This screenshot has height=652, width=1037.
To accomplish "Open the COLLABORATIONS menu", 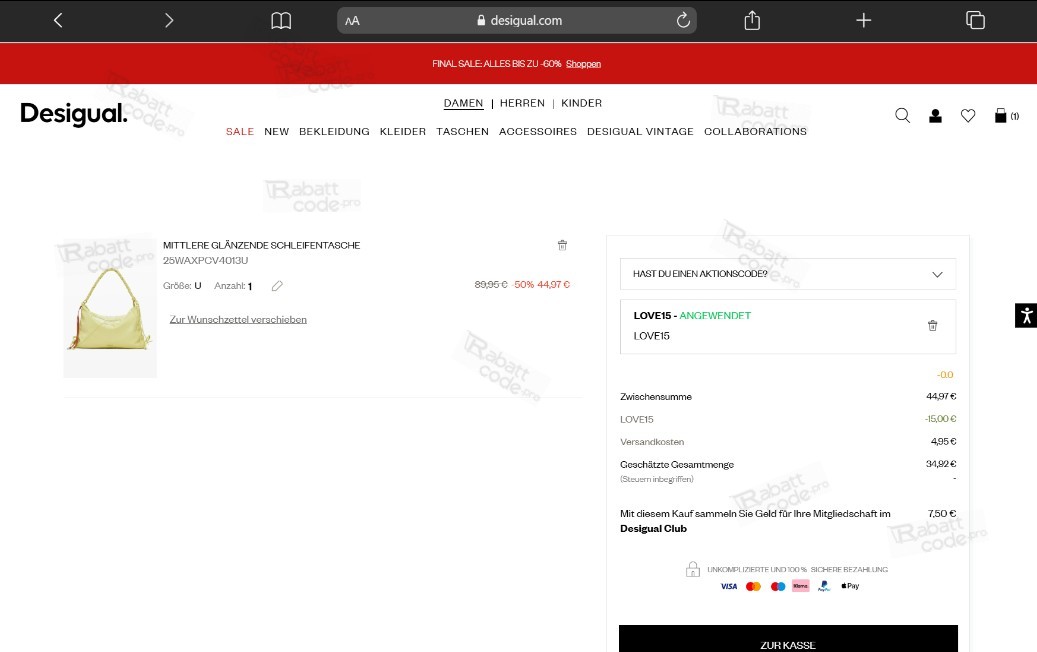I will coord(755,132).
